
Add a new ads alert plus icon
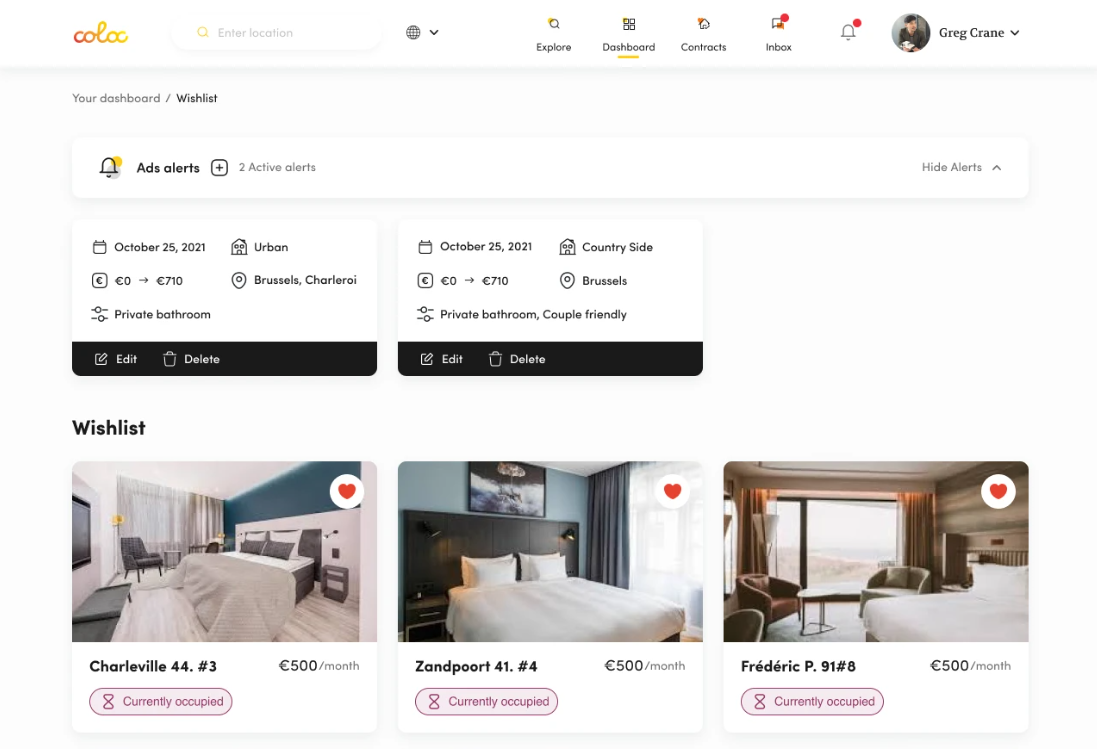(x=220, y=168)
